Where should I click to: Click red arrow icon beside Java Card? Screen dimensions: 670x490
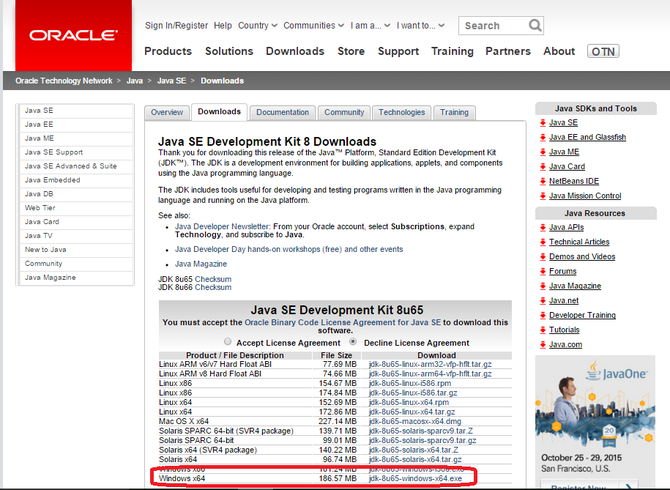tap(543, 167)
